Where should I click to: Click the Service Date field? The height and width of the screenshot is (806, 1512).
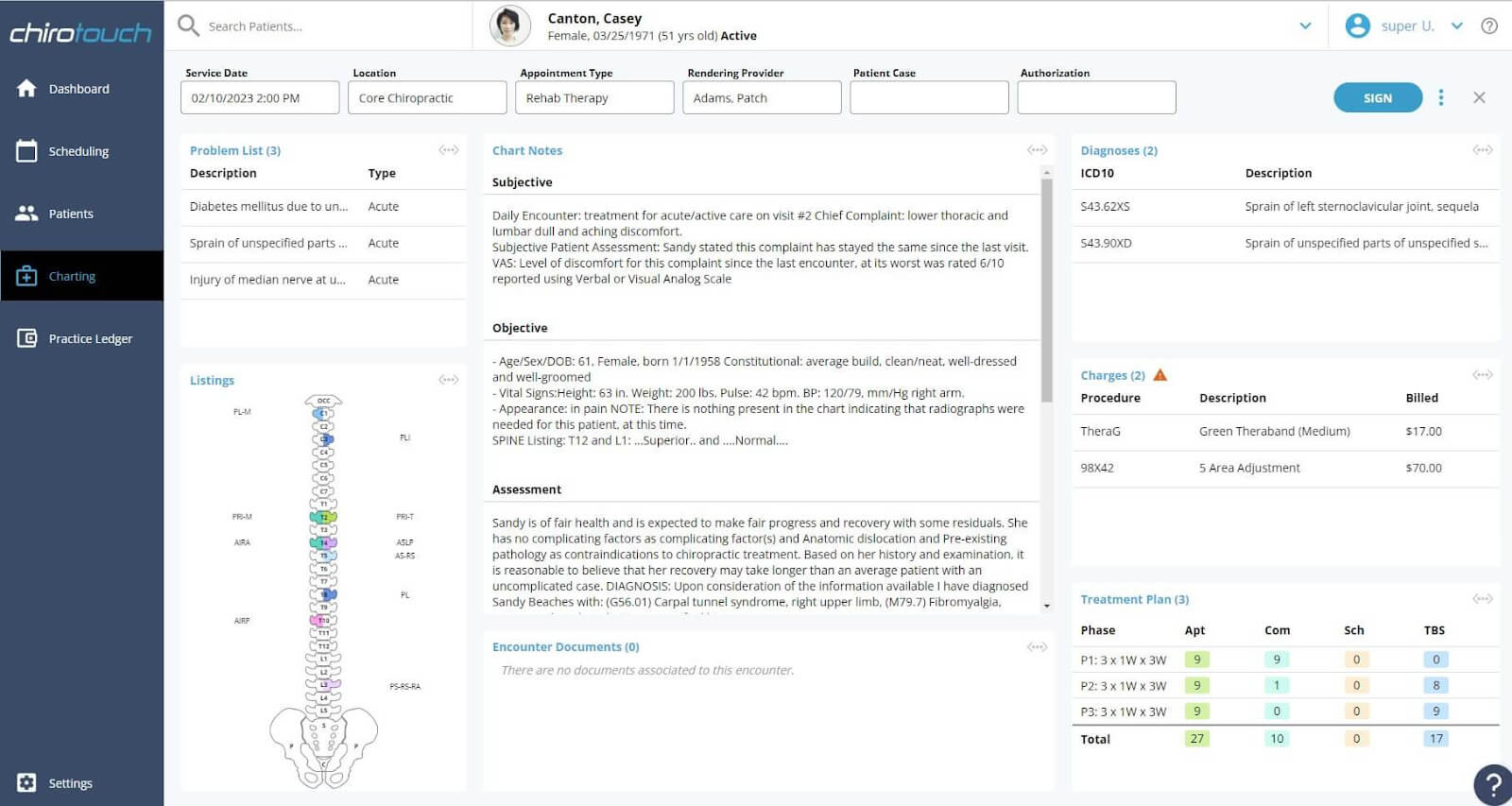260,97
